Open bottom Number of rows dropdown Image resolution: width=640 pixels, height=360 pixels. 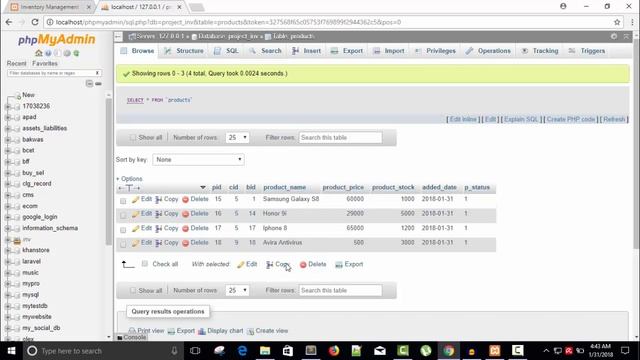click(x=237, y=290)
